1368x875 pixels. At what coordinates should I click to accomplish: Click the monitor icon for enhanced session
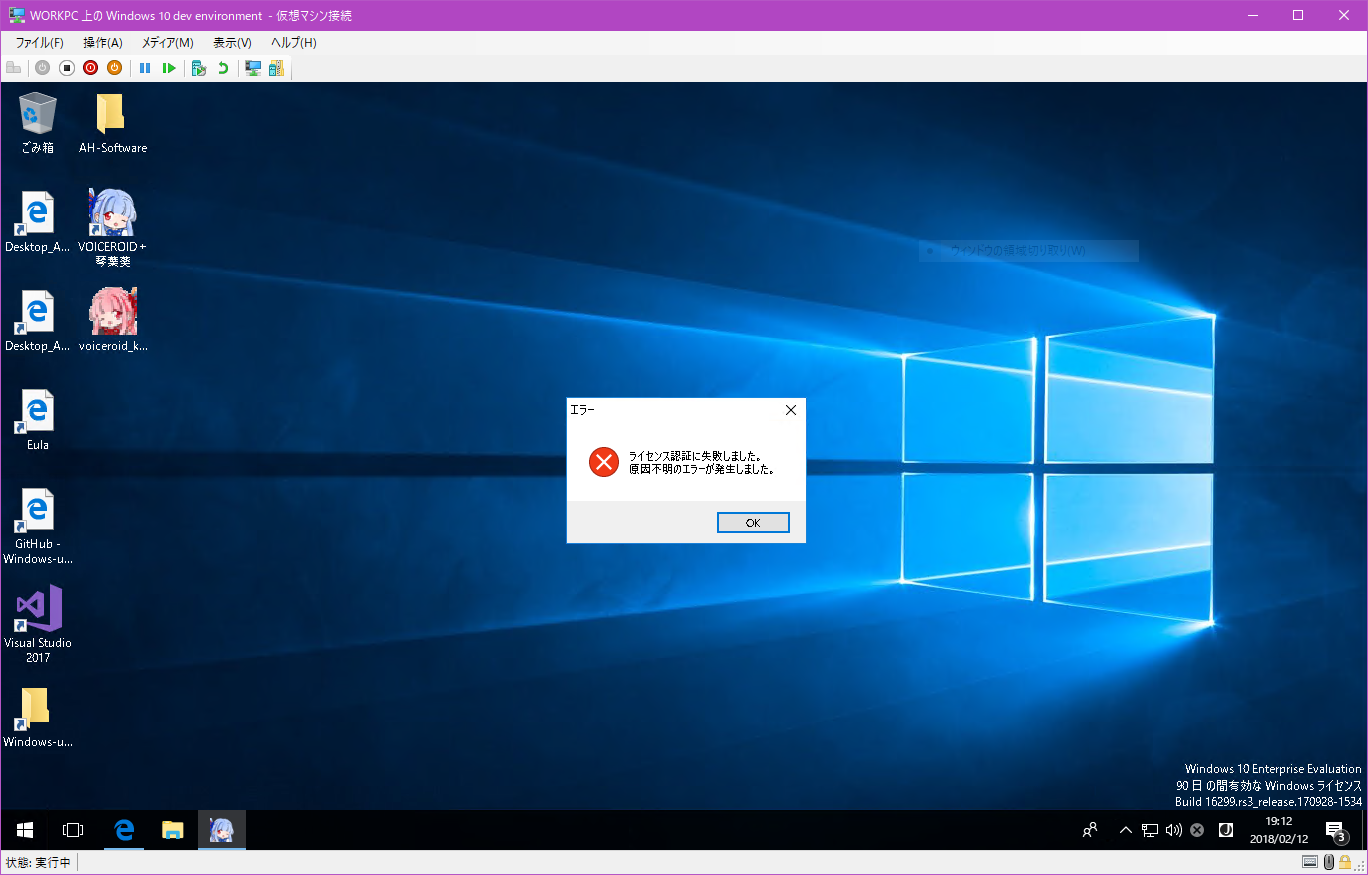tap(253, 68)
